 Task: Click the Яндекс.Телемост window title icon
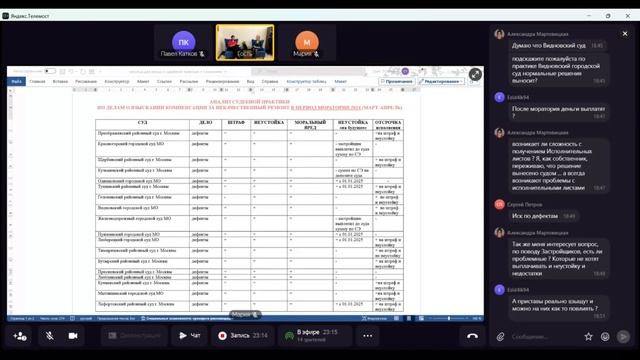[5, 16]
